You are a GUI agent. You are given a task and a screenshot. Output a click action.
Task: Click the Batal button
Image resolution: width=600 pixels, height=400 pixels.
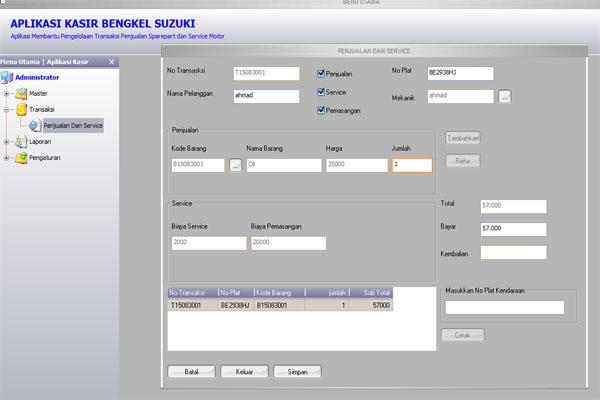coord(192,372)
